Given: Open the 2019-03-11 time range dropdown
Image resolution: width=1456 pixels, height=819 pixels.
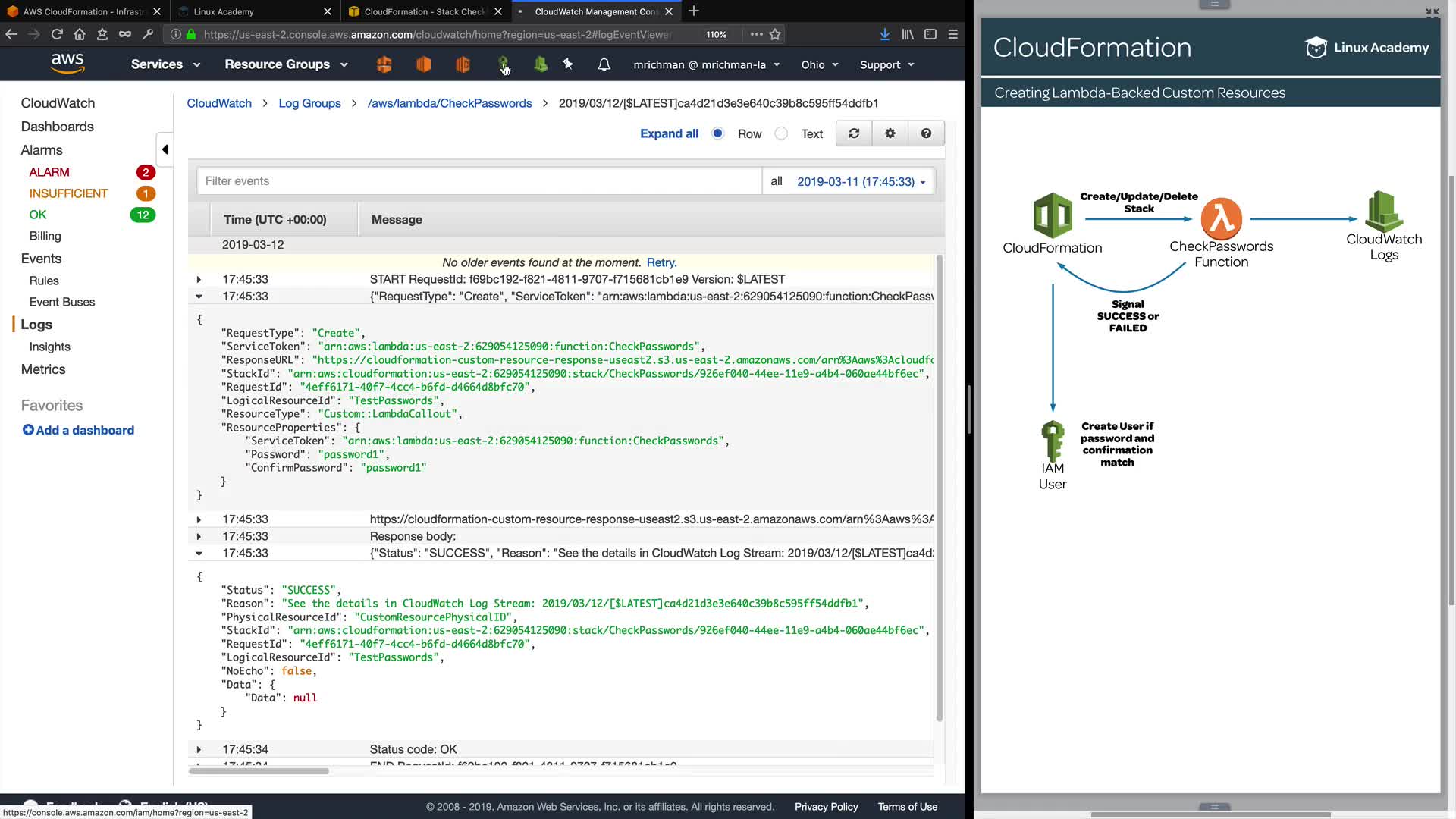Looking at the screenshot, I should 861,181.
